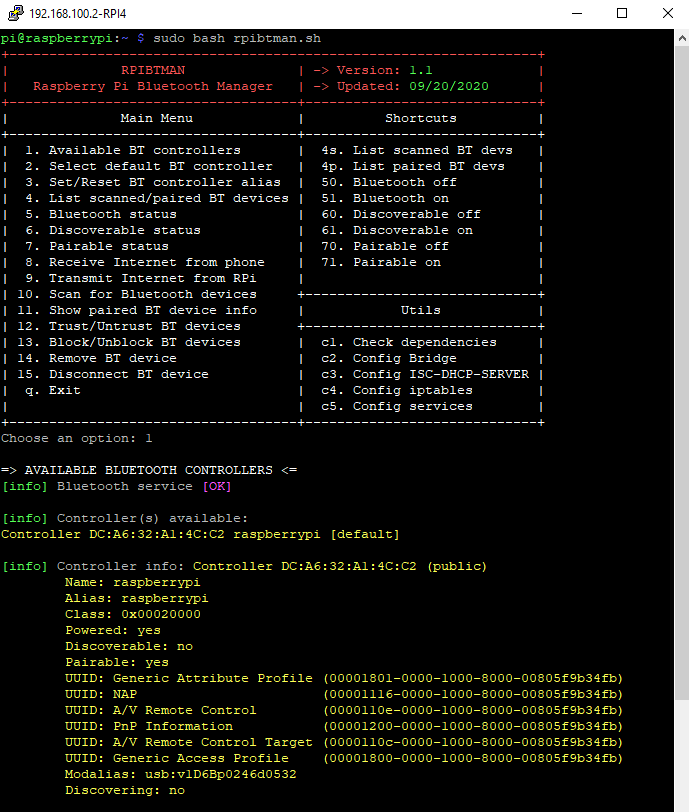
Task: Click '50. Bluetooth off' shortcut
Action: pos(389,183)
